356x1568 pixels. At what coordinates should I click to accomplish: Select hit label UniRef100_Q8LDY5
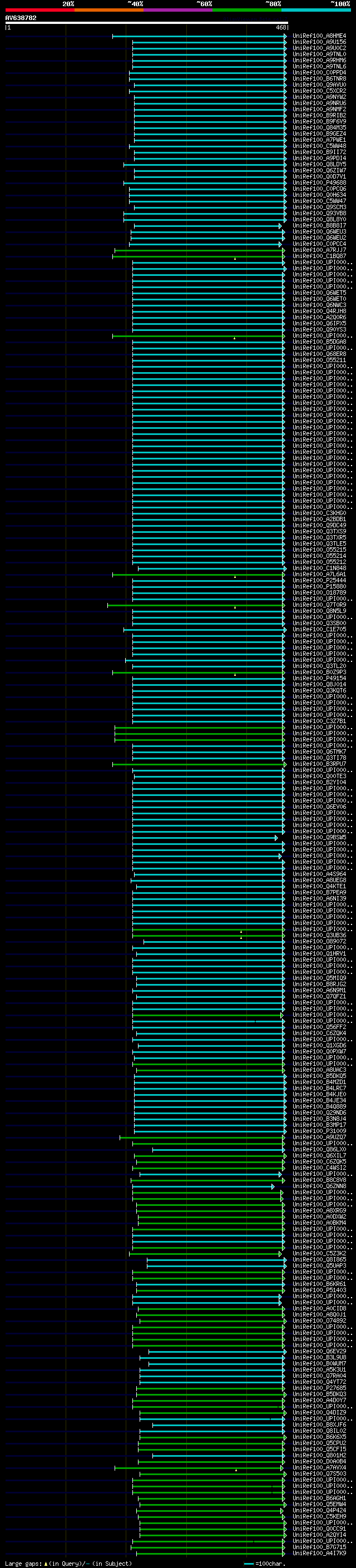(x=319, y=164)
